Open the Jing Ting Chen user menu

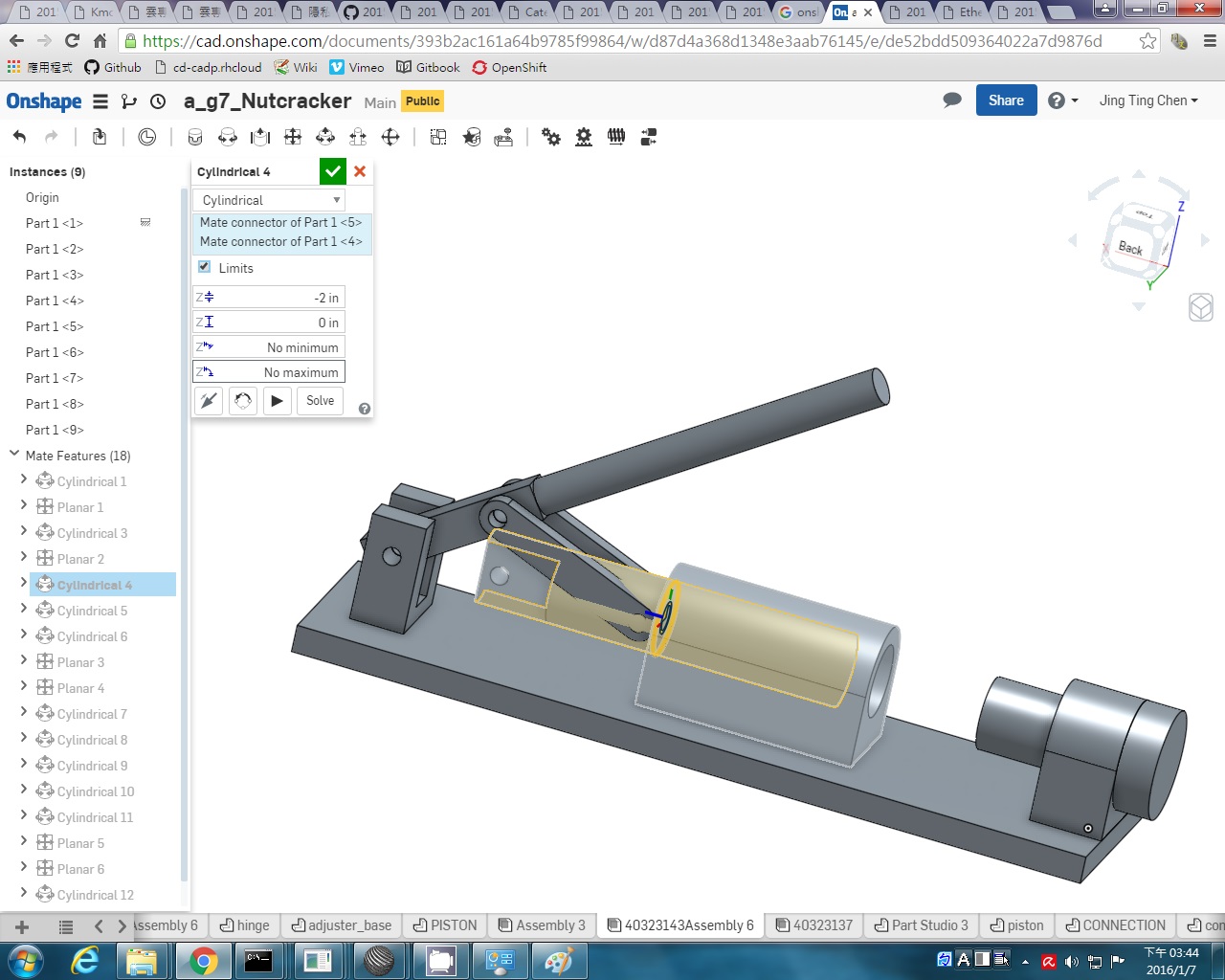tap(1148, 100)
